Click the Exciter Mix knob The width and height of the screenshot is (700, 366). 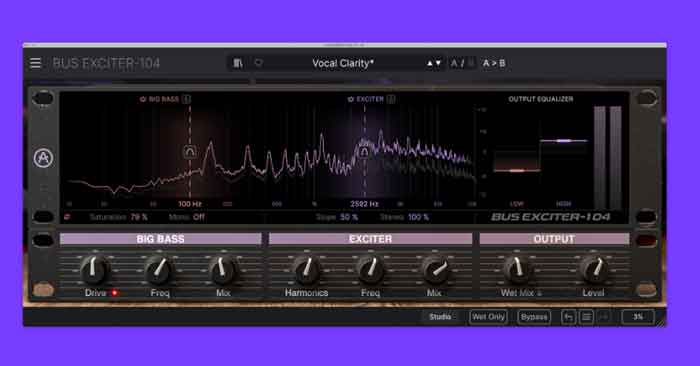(x=435, y=270)
